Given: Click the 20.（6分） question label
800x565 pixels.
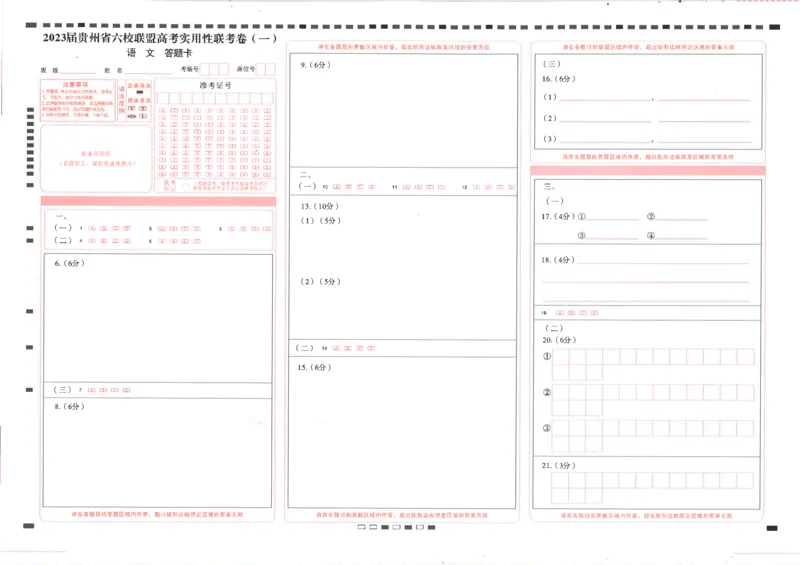Looking at the screenshot, I should [x=559, y=340].
